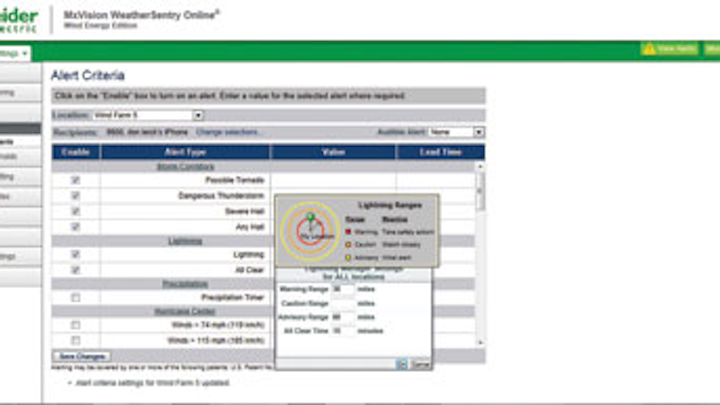Enable the Winds > 115 mph checkbox
This screenshot has width=720, height=405.
click(76, 340)
